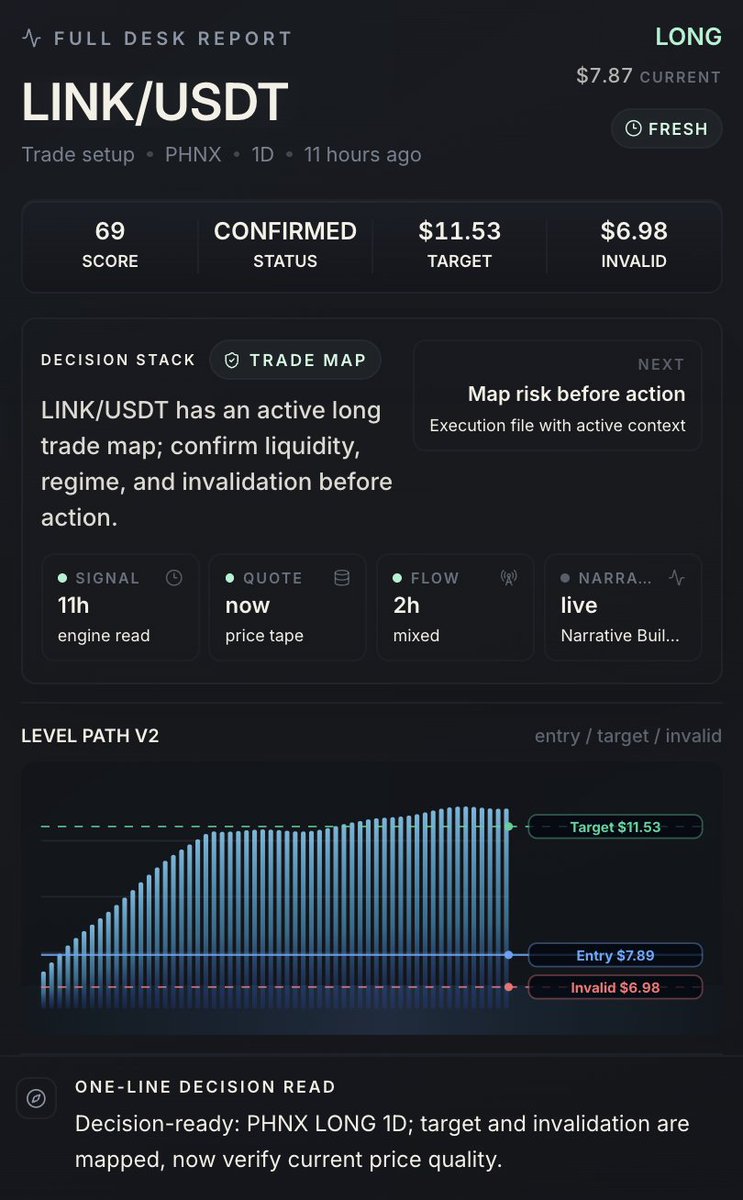The image size is (743, 1200).
Task: Click the Invalid $6.98 chart label
Action: point(615,987)
